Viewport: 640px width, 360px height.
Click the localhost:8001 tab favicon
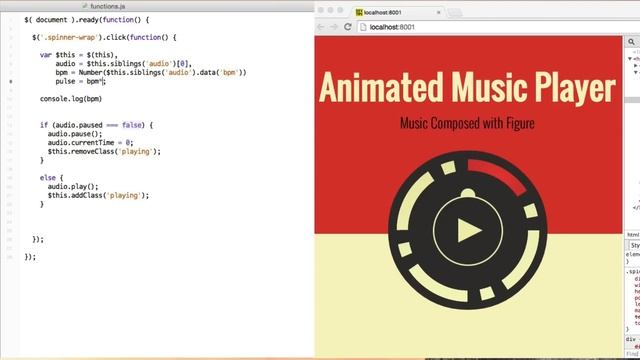(x=359, y=13)
